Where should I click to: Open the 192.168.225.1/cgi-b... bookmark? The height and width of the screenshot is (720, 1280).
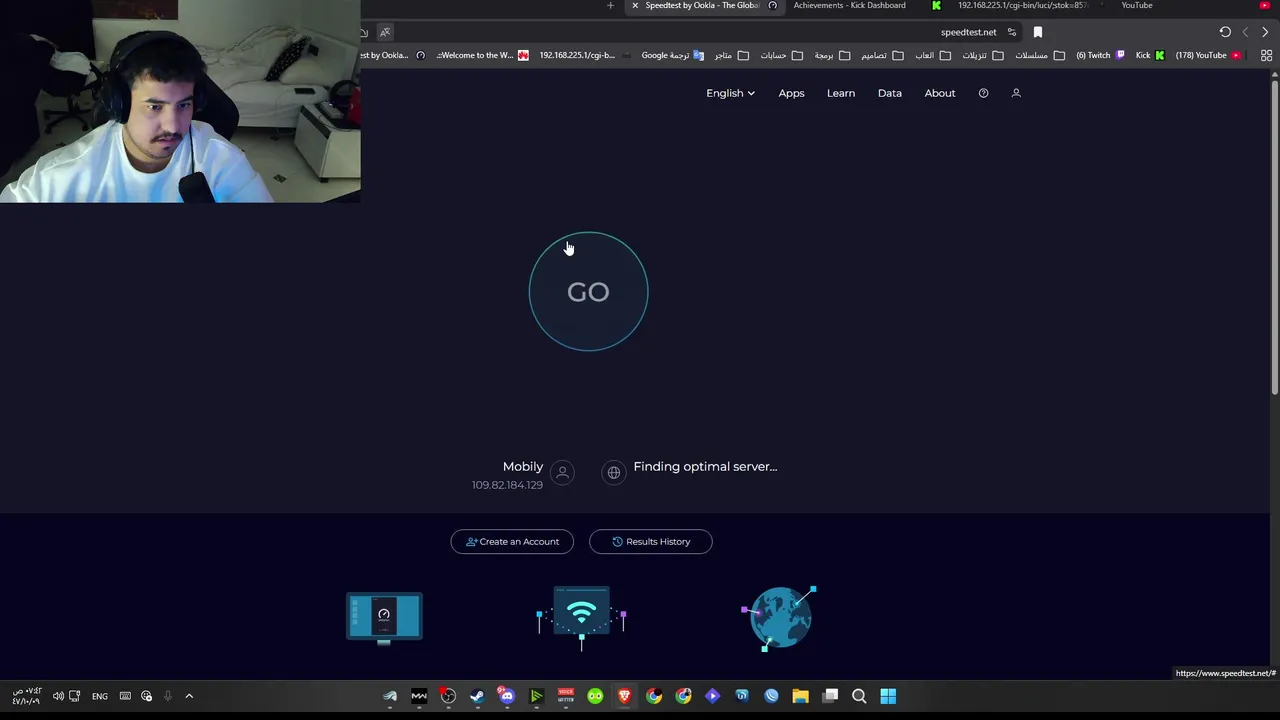coord(585,55)
